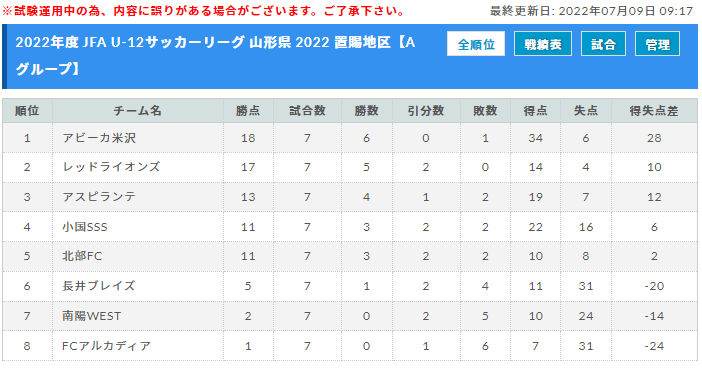Select team レッドライオンズ row
The height and width of the screenshot is (375, 702).
350,167
